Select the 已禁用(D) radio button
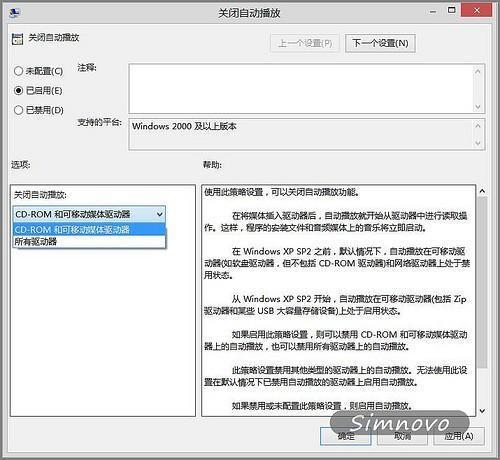This screenshot has height=460, width=500. click(x=19, y=110)
